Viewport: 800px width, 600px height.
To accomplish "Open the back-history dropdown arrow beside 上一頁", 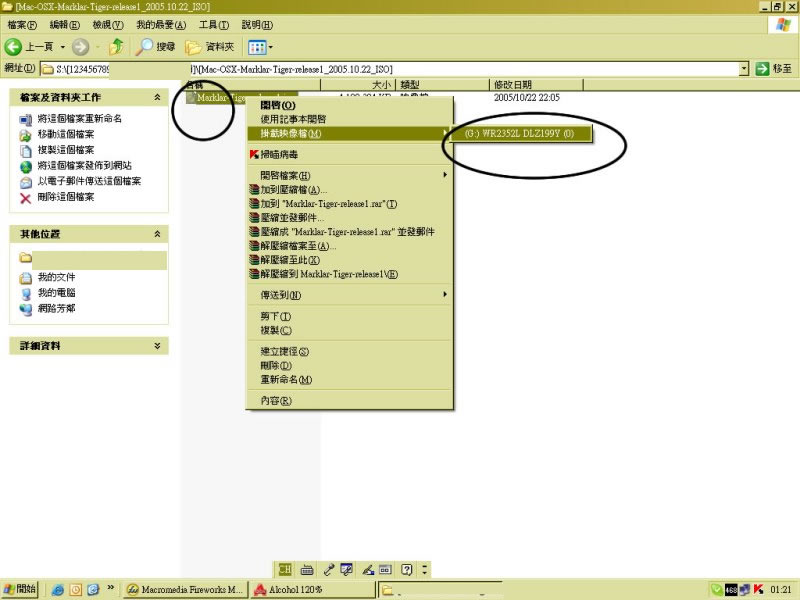I will tap(62, 47).
